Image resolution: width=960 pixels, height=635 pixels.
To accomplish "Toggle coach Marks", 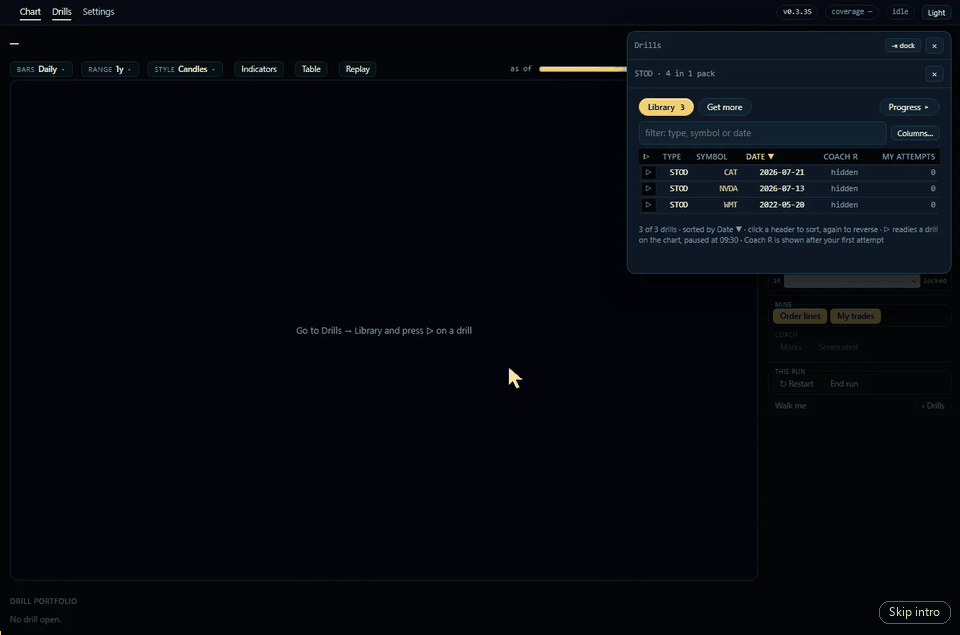I will (790, 347).
